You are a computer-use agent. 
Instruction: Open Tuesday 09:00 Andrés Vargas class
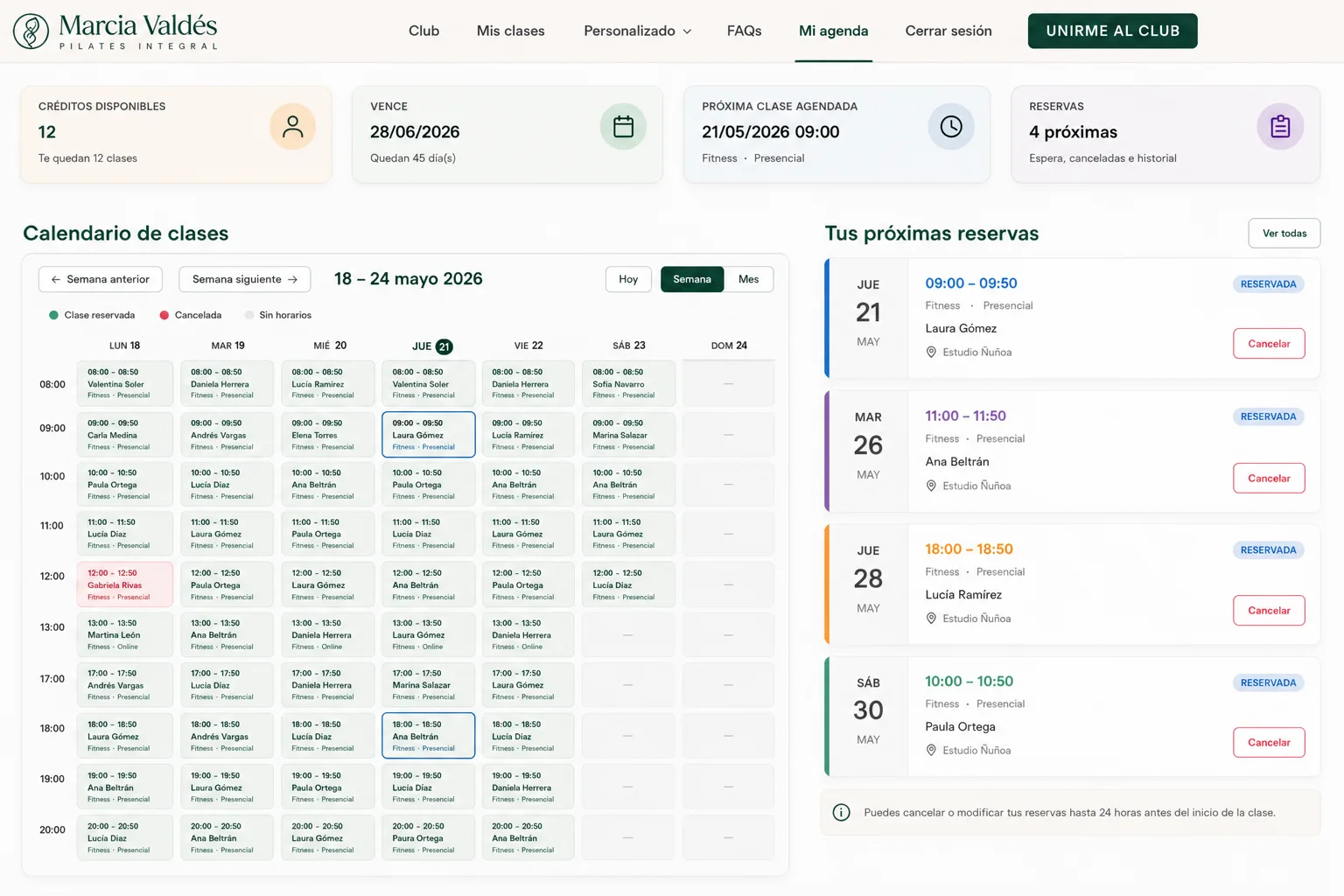tap(227, 434)
